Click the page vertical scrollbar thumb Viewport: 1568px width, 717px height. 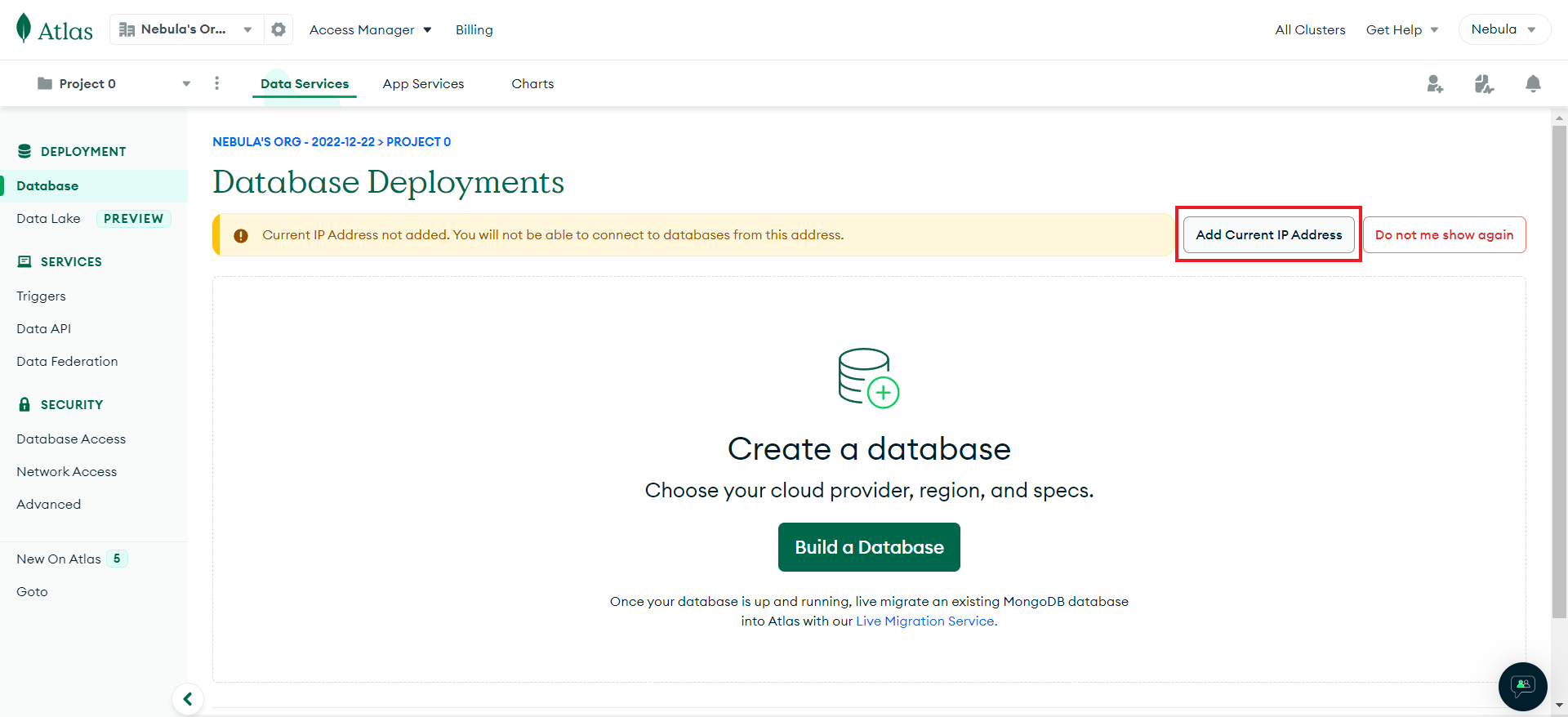pyautogui.click(x=1559, y=372)
